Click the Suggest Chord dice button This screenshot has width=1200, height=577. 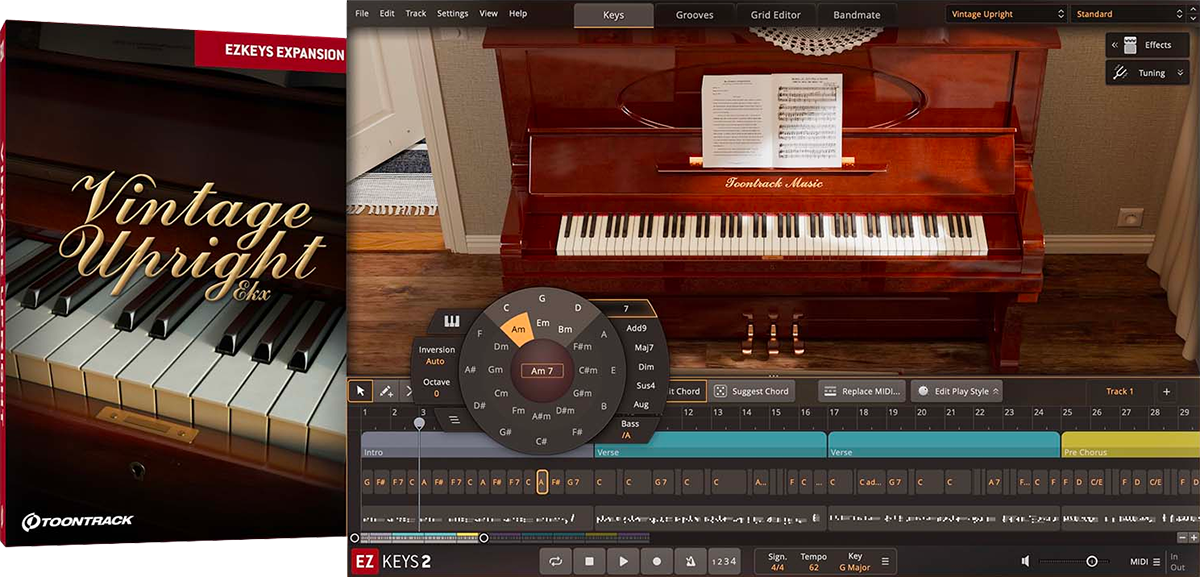753,391
